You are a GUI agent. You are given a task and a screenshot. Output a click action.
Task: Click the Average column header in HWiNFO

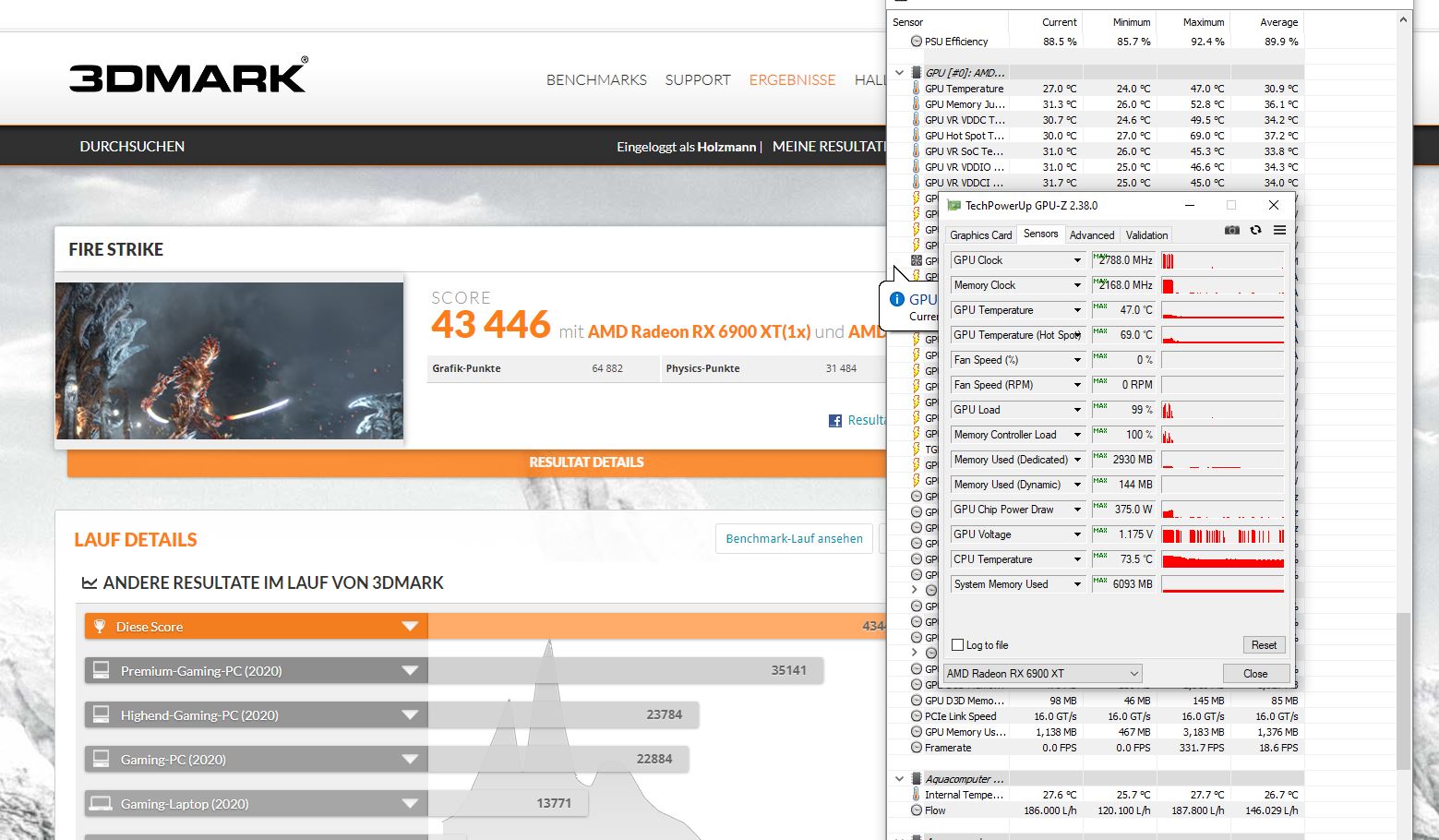[1278, 22]
